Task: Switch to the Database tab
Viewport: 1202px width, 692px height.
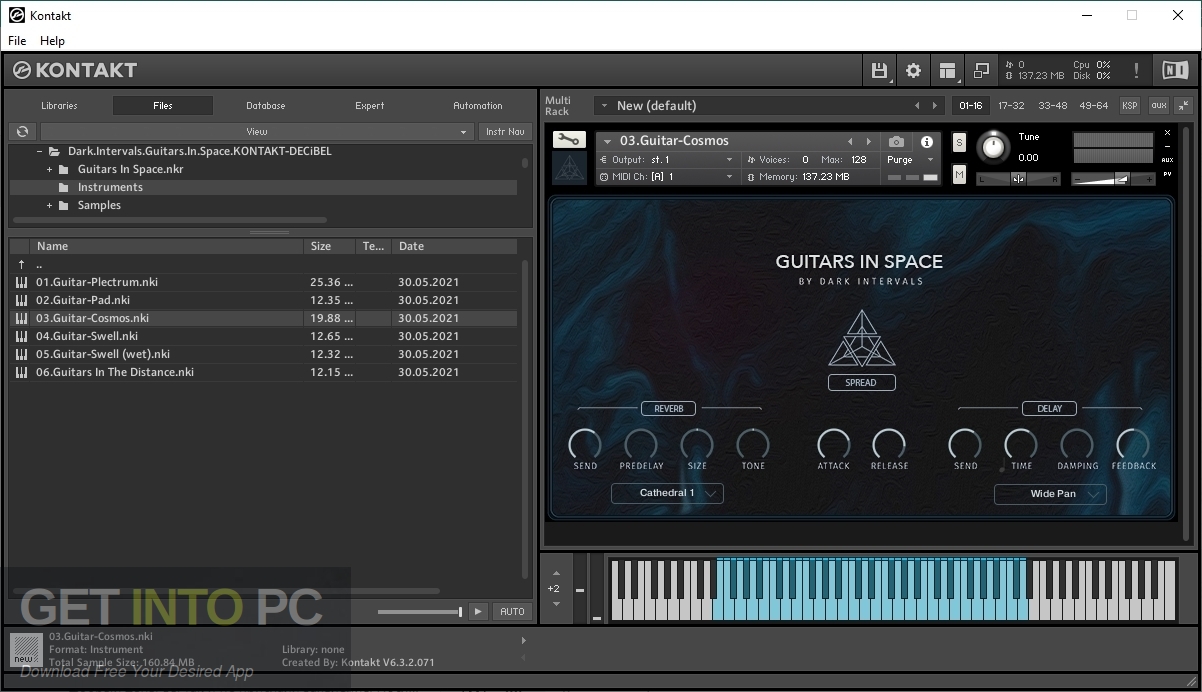Action: tap(266, 105)
